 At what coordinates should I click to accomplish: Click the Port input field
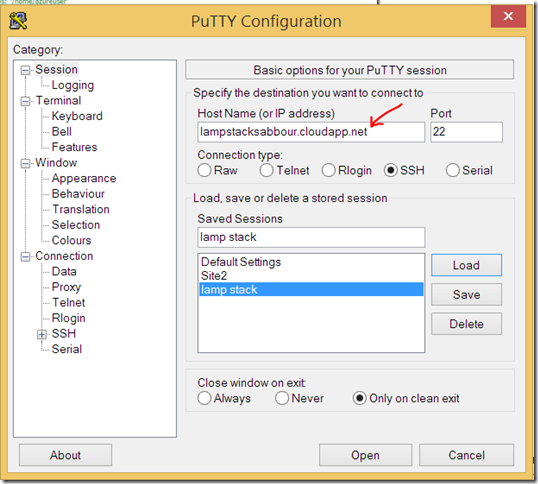tap(466, 132)
